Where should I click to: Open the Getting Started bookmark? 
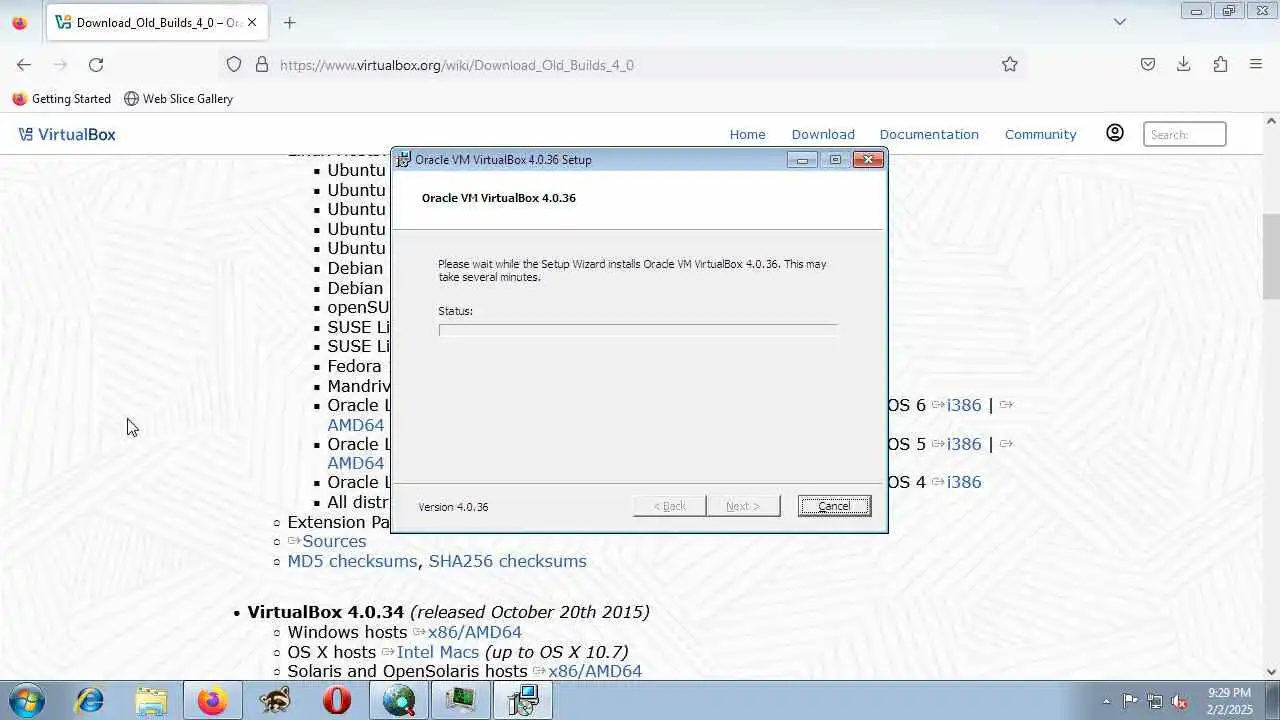(x=62, y=99)
